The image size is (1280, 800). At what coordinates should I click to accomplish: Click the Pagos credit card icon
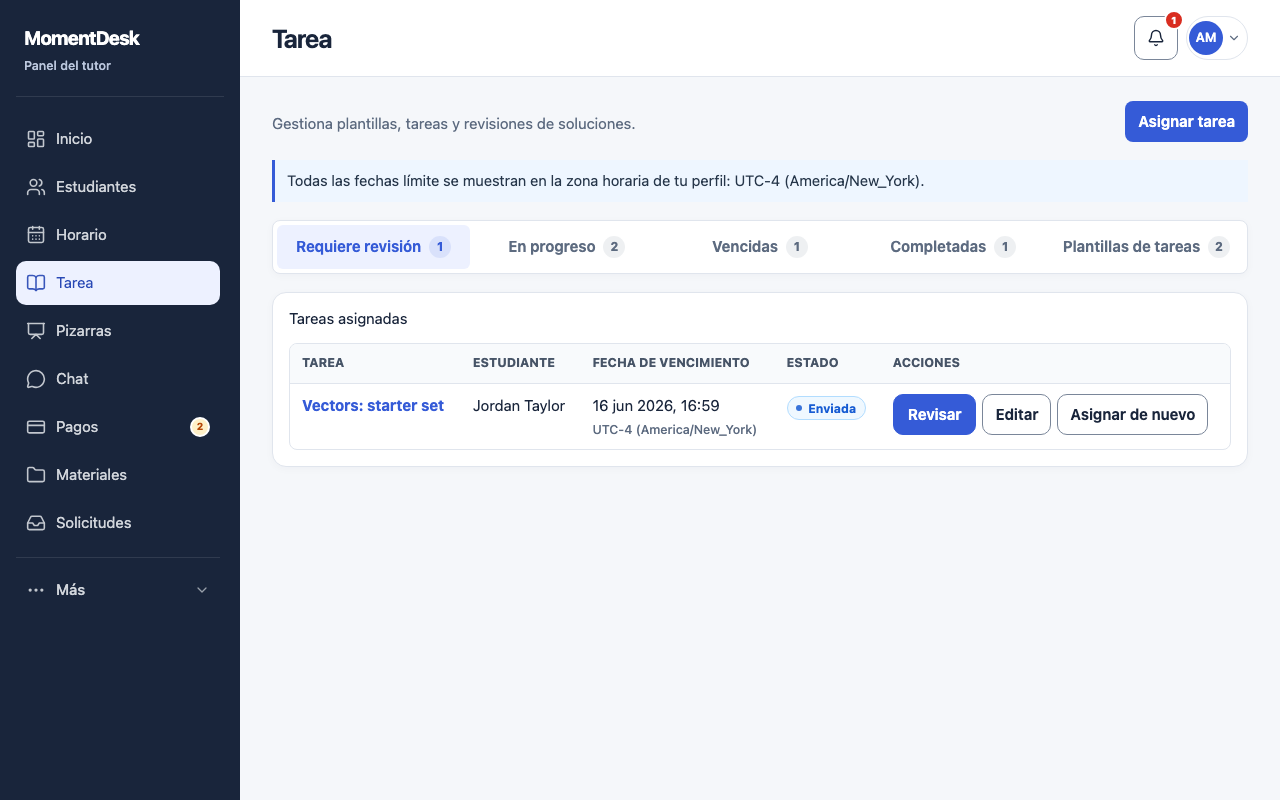click(x=36, y=427)
